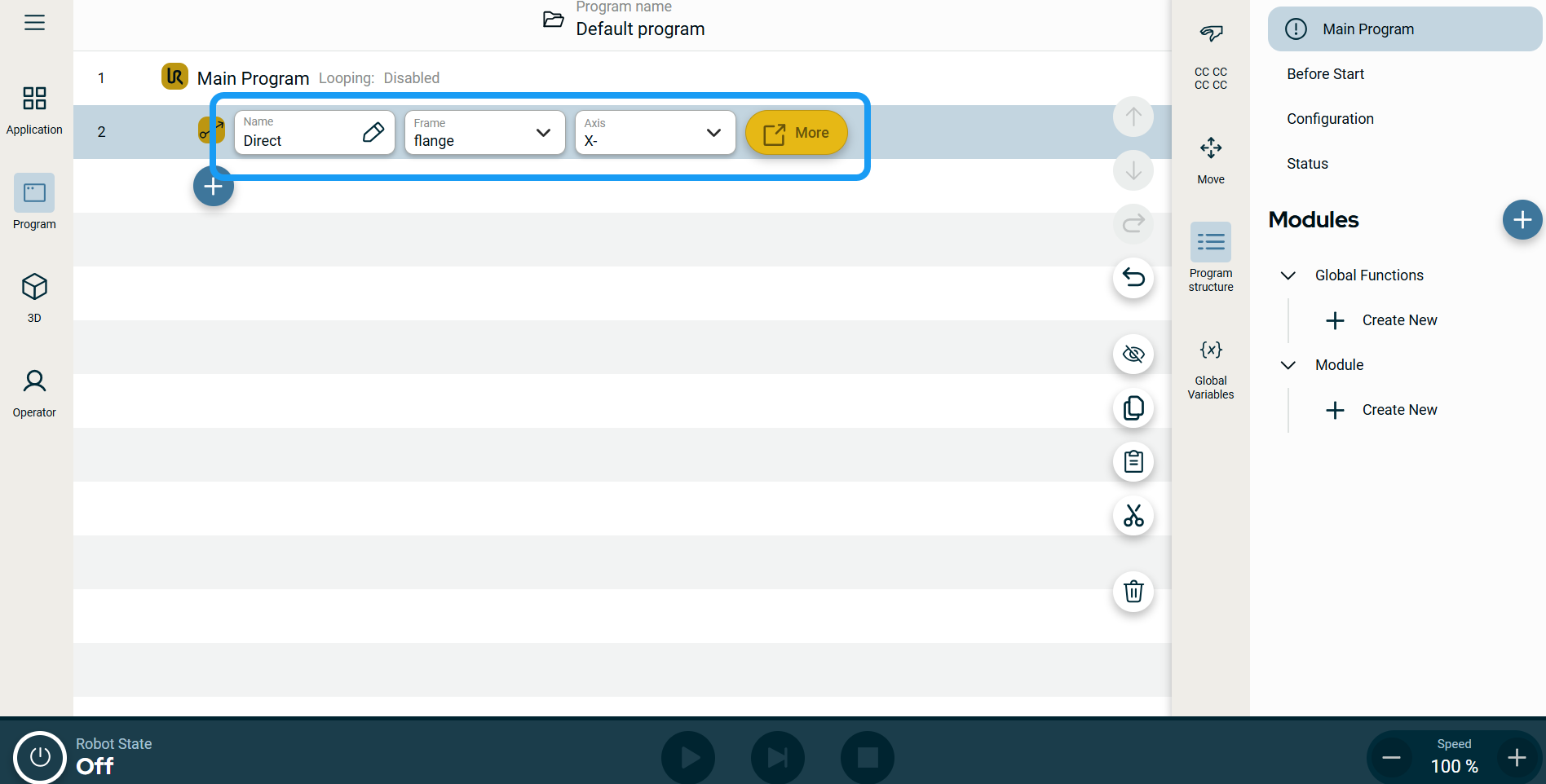Increase speed with plus button
1546x784 pixels.
coord(1517,758)
